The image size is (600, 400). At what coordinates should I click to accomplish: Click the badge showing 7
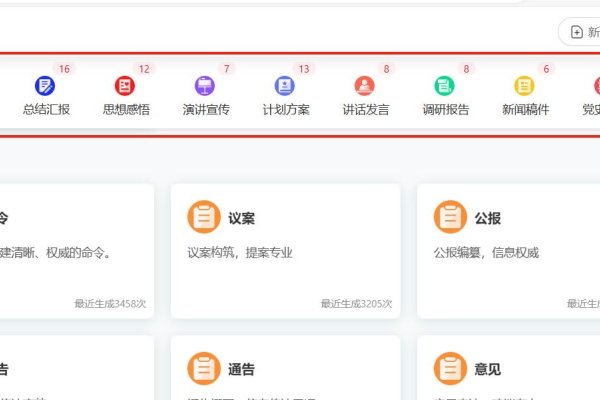pos(227,69)
